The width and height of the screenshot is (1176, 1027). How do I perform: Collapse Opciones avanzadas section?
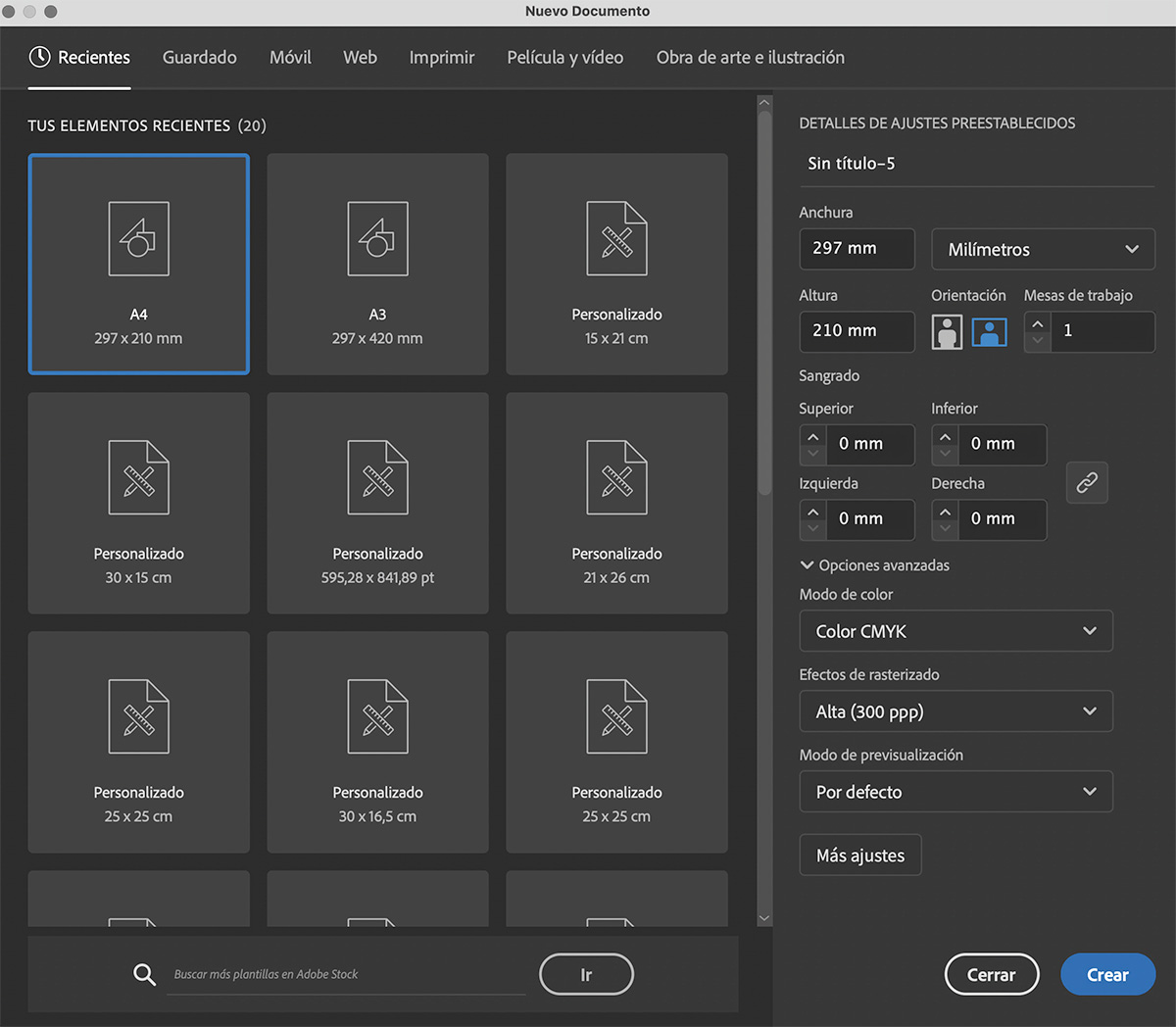pos(874,565)
